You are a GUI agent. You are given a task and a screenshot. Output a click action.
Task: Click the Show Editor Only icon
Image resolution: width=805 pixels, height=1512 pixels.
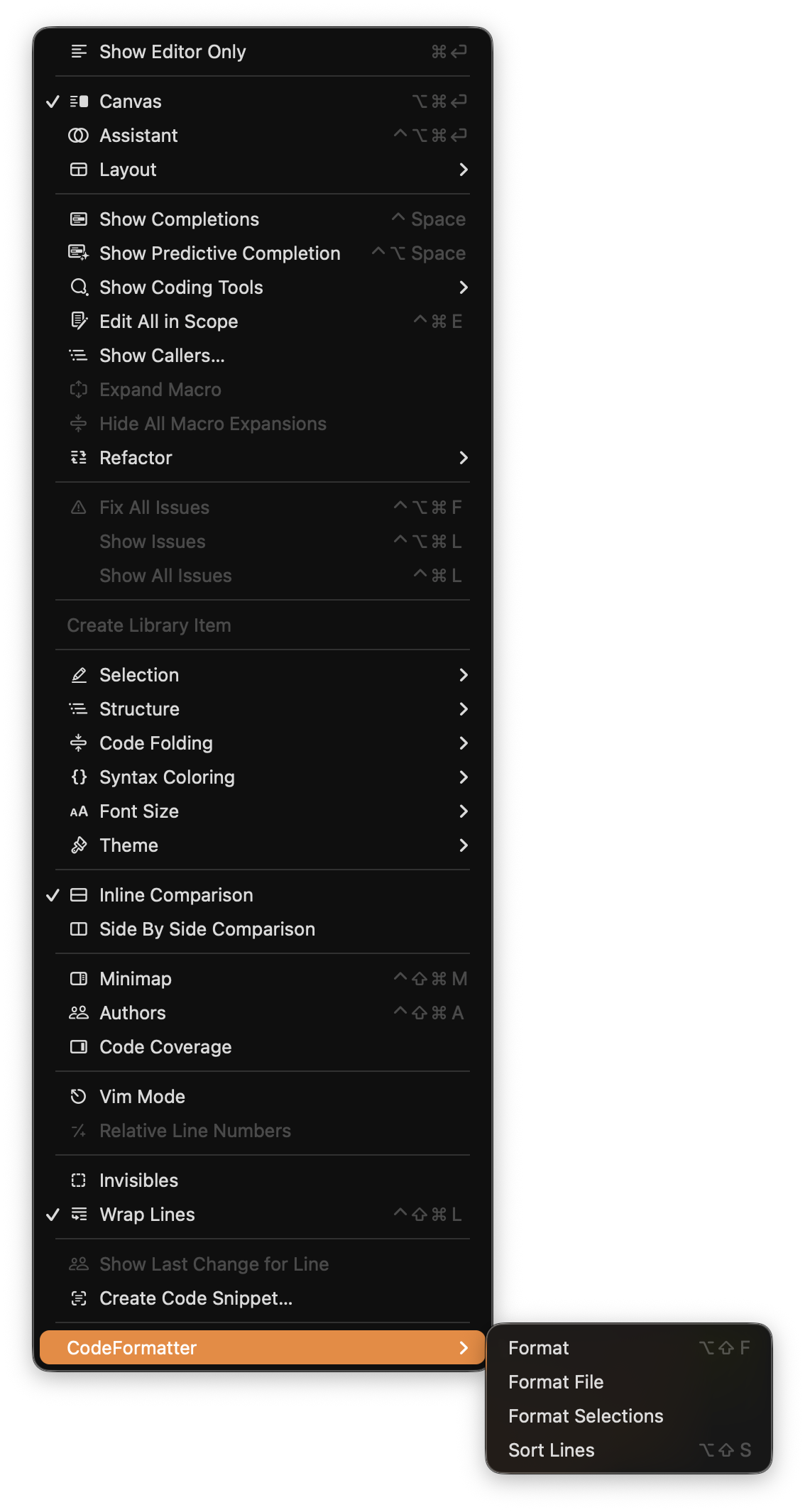point(80,51)
